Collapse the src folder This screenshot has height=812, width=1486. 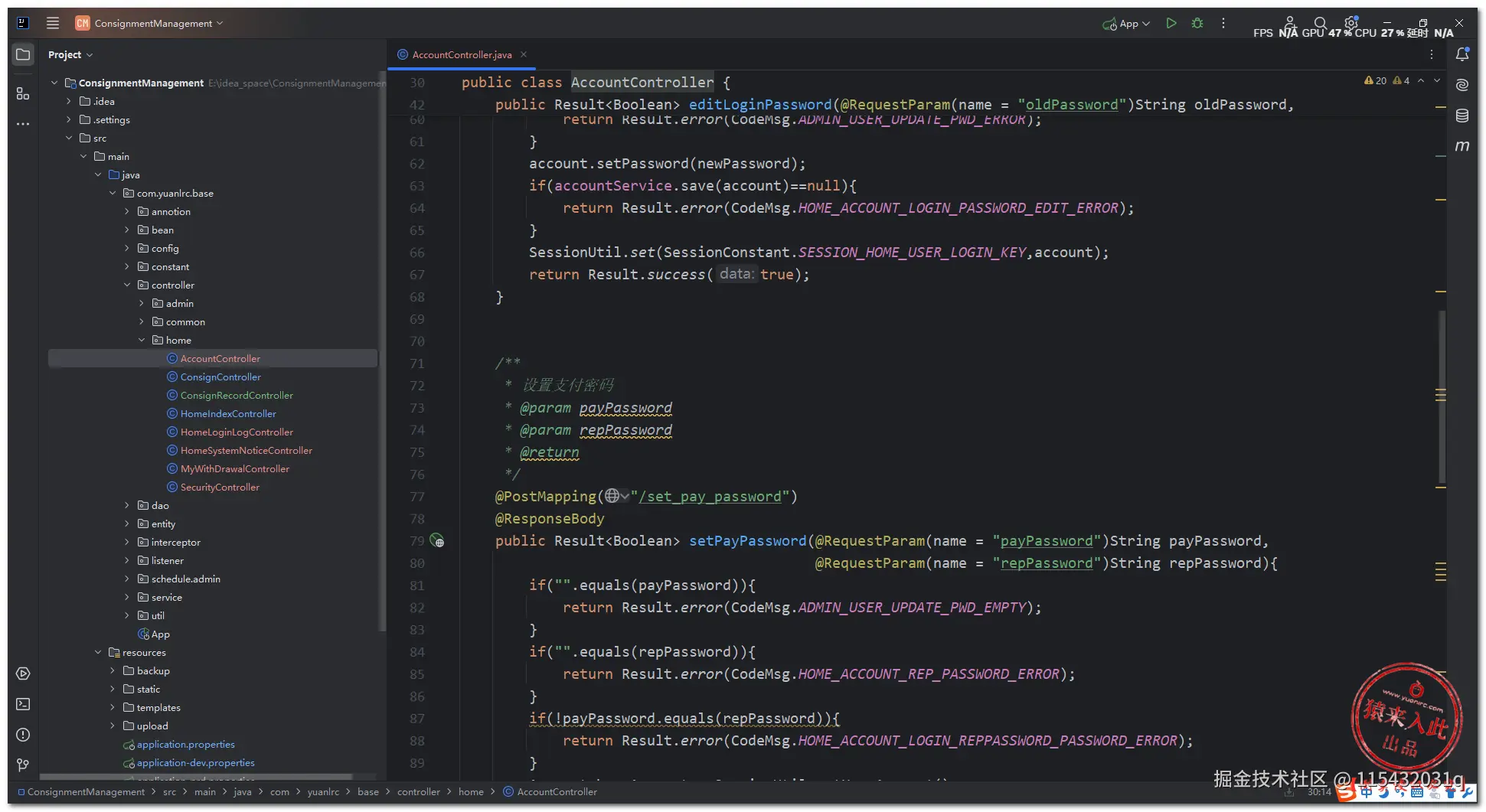pos(68,138)
